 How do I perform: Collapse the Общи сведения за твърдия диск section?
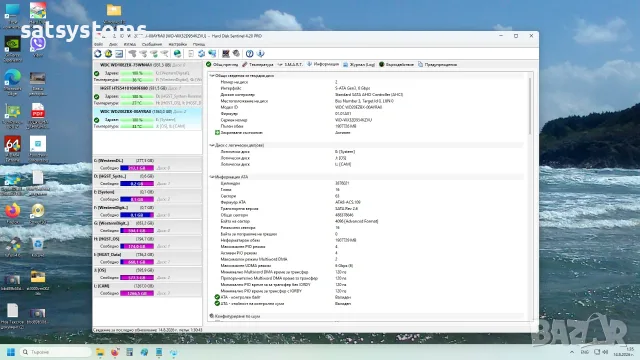click(212, 76)
